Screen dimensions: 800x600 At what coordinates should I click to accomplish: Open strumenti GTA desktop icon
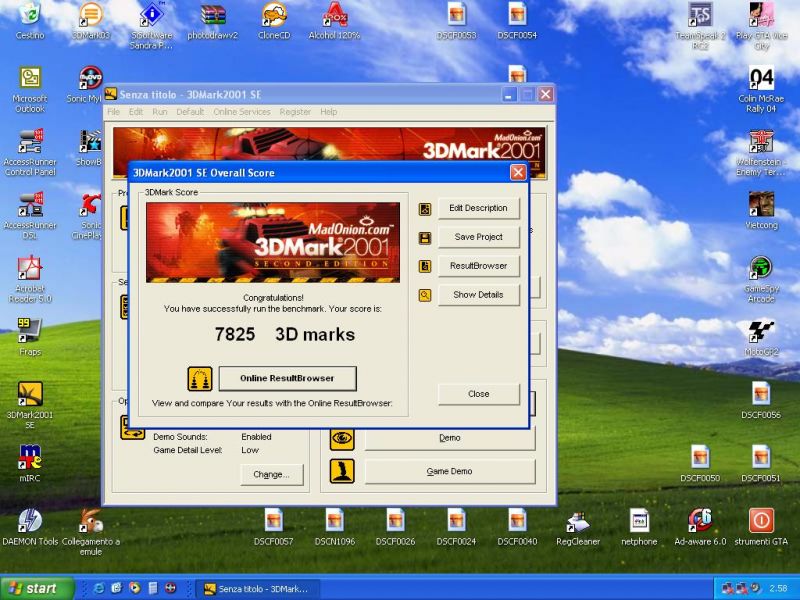(761, 528)
